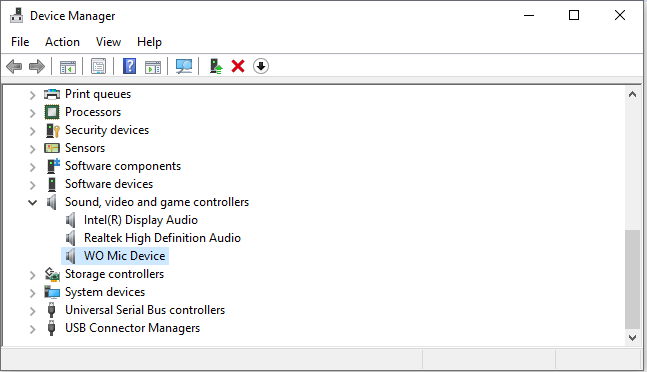647x372 pixels.
Task: Click the vertical scrollbar thumb
Action: [x=632, y=279]
